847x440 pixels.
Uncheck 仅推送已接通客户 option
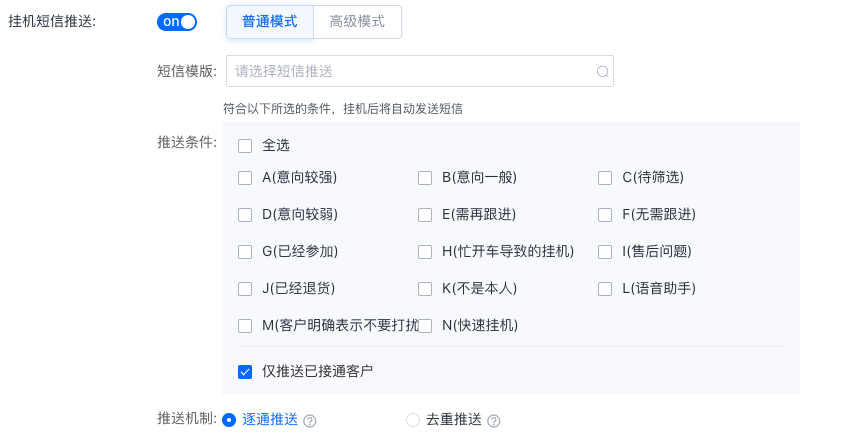click(245, 372)
